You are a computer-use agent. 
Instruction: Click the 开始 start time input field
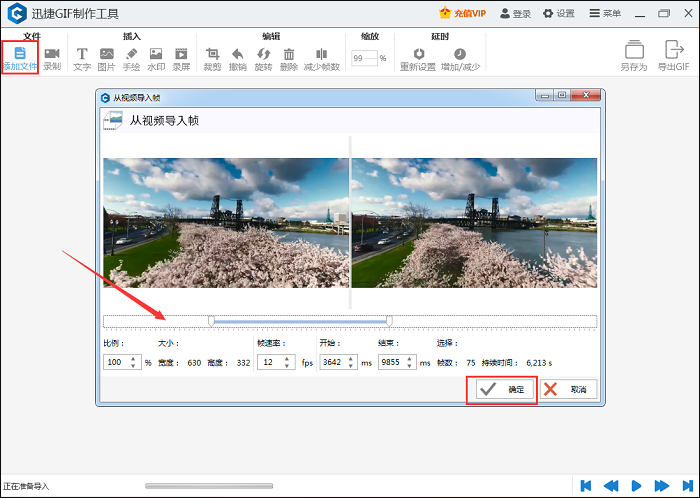(334, 362)
